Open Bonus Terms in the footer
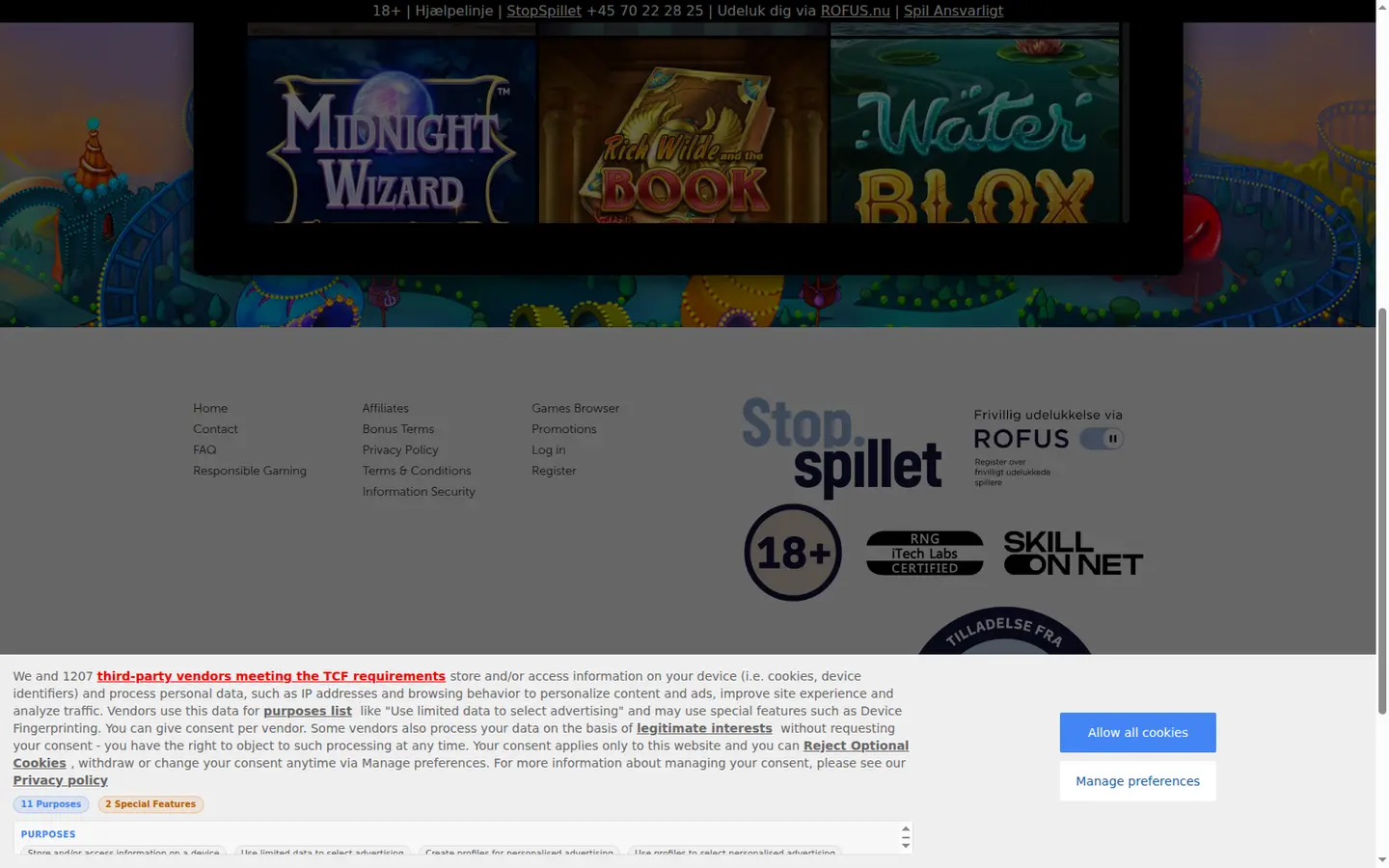 pos(398,429)
